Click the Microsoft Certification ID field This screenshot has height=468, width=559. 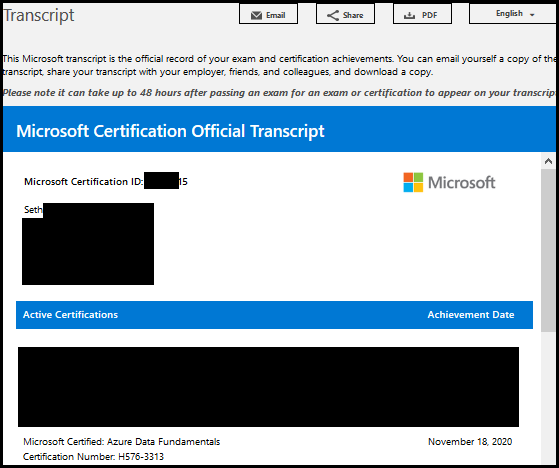click(x=106, y=182)
